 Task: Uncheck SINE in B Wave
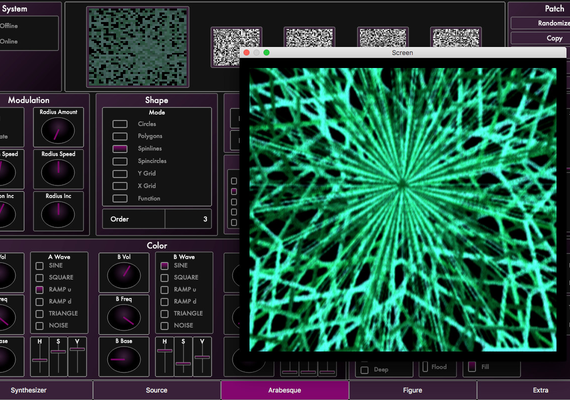coord(164,266)
